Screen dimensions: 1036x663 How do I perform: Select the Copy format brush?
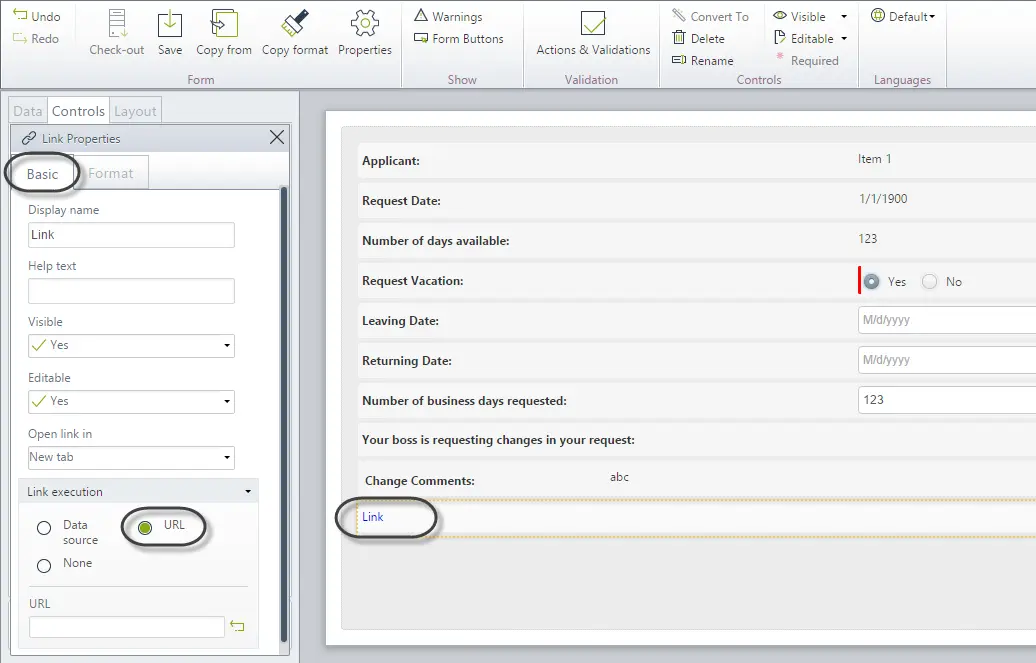tap(295, 24)
